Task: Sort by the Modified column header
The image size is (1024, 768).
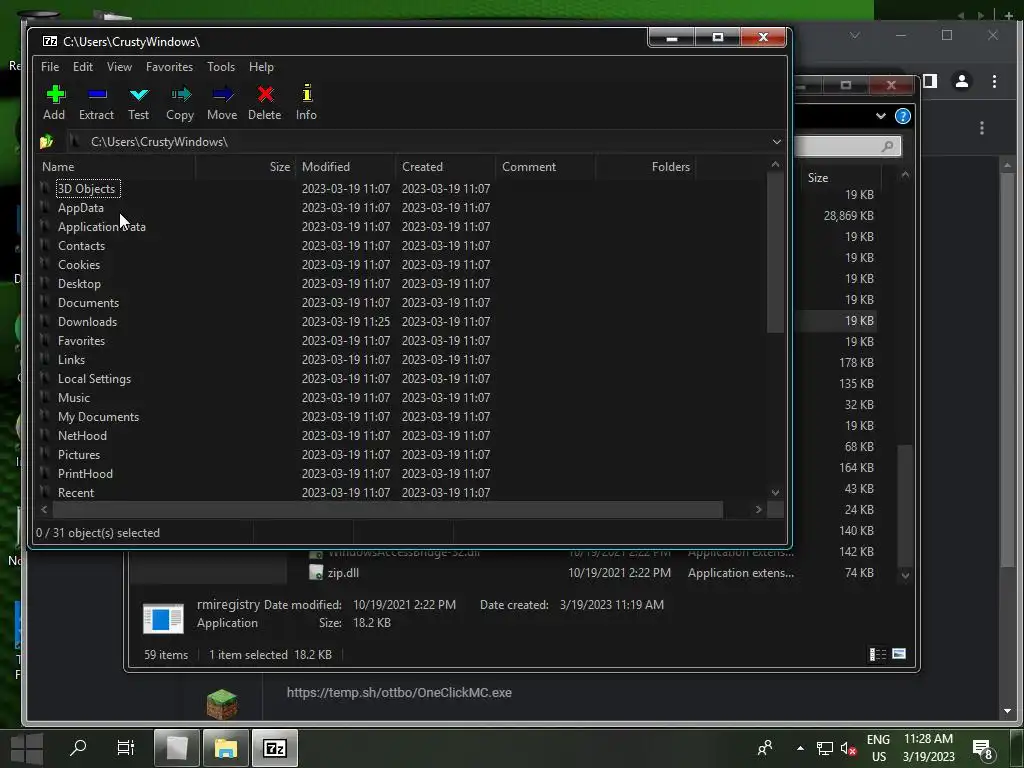Action: point(345,167)
